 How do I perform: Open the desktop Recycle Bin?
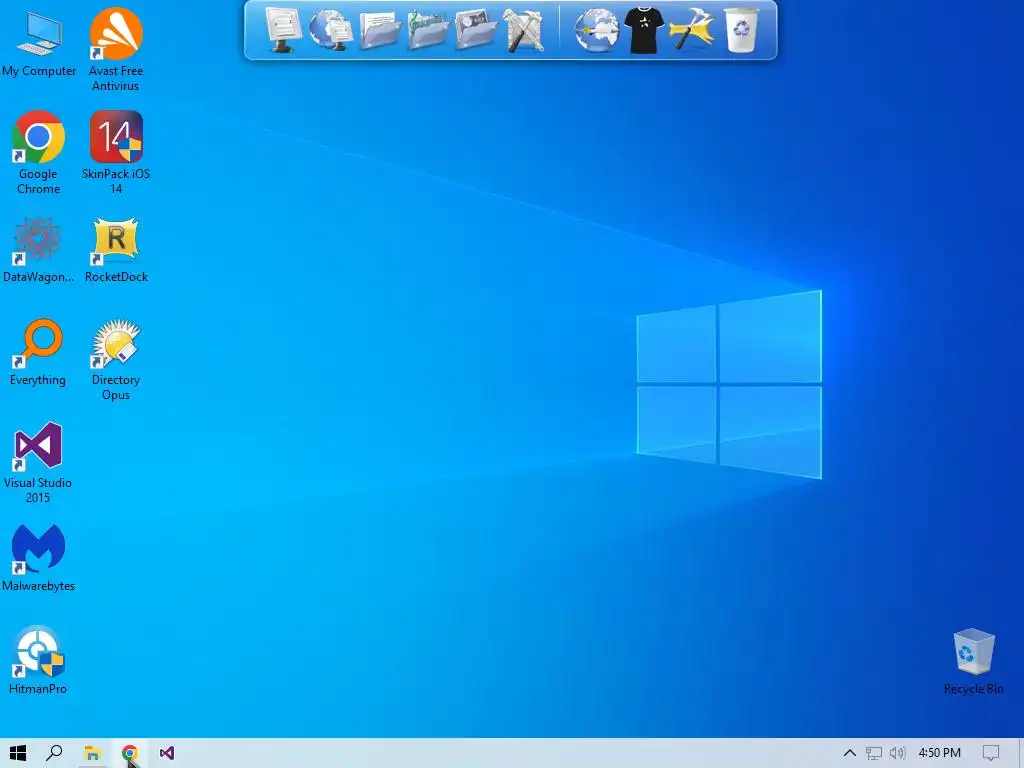tap(973, 661)
